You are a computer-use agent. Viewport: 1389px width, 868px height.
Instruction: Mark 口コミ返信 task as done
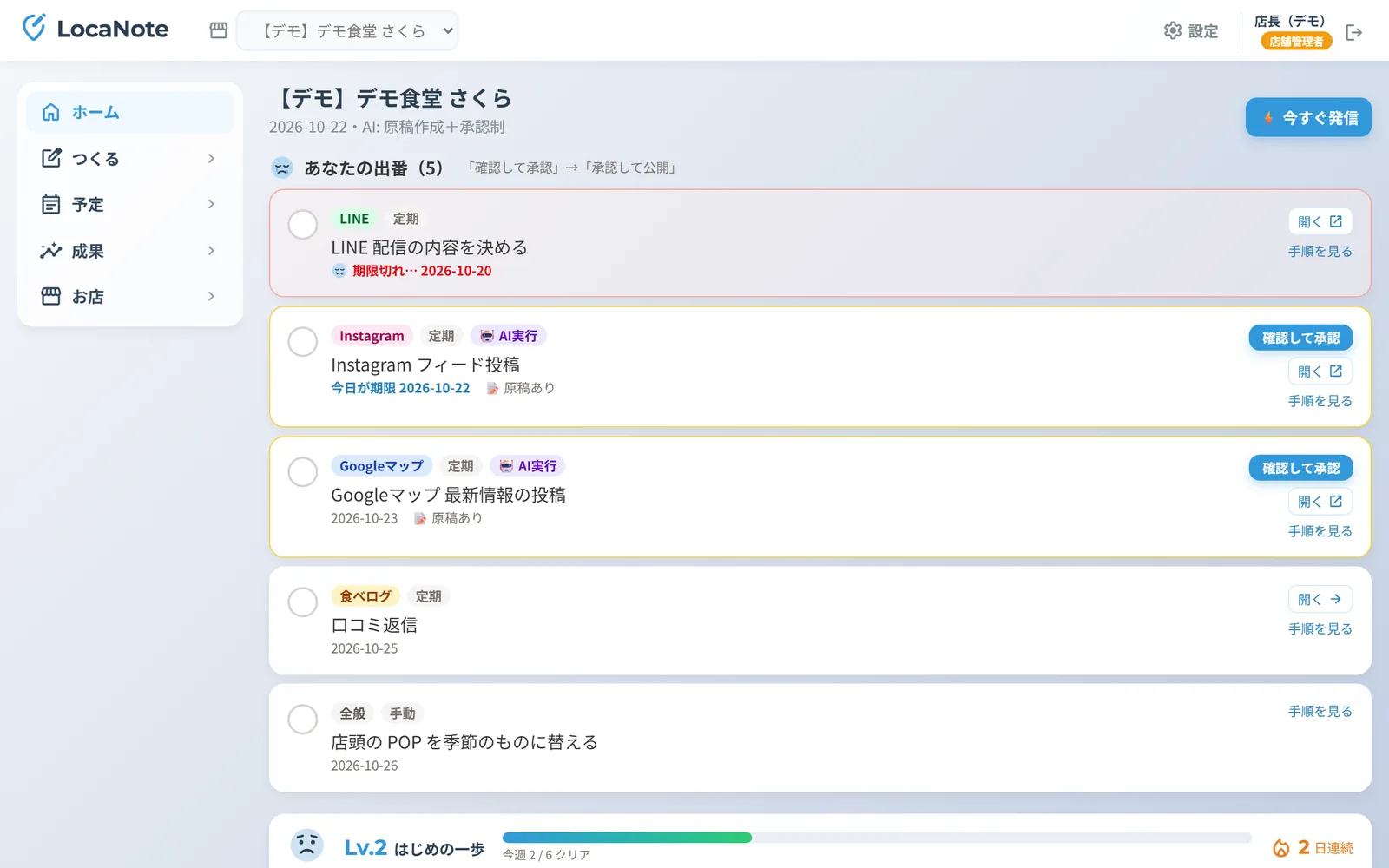(x=302, y=602)
